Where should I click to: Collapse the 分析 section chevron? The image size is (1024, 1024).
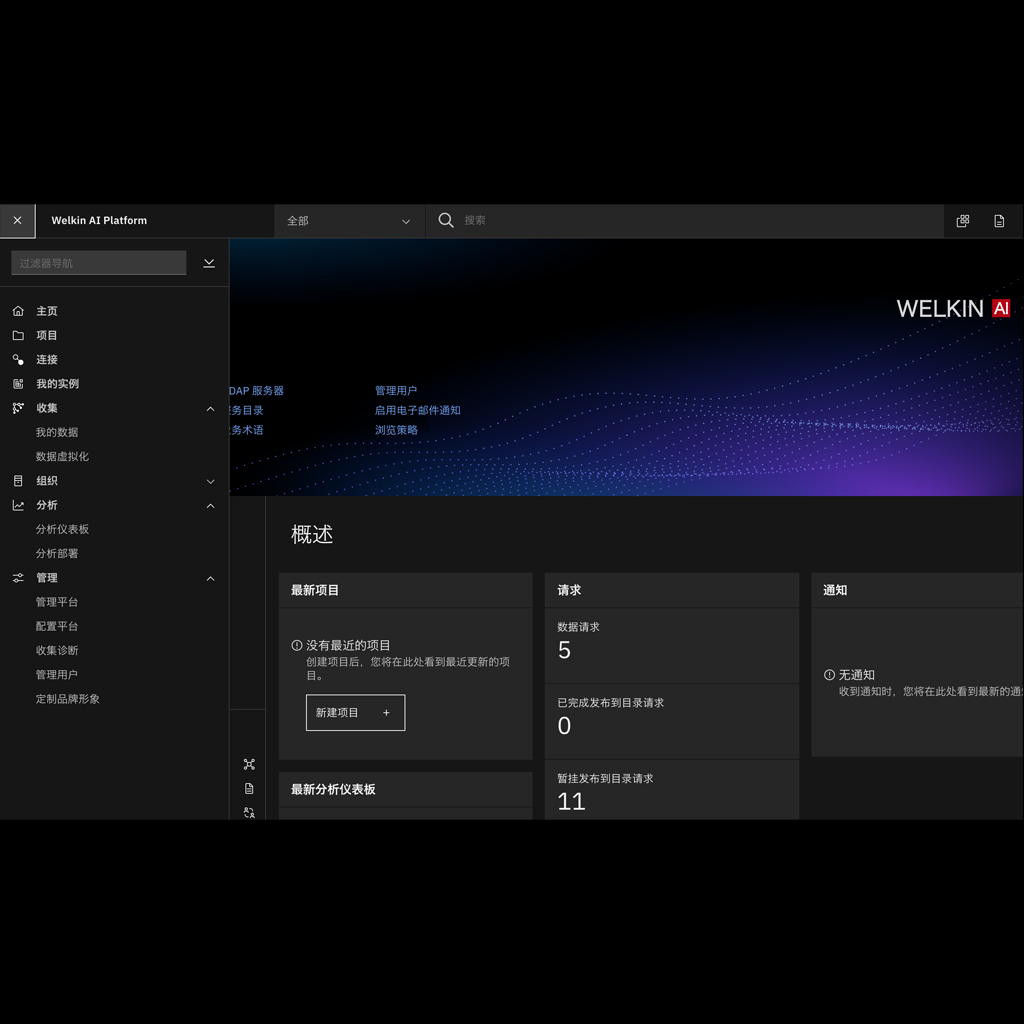coord(210,505)
